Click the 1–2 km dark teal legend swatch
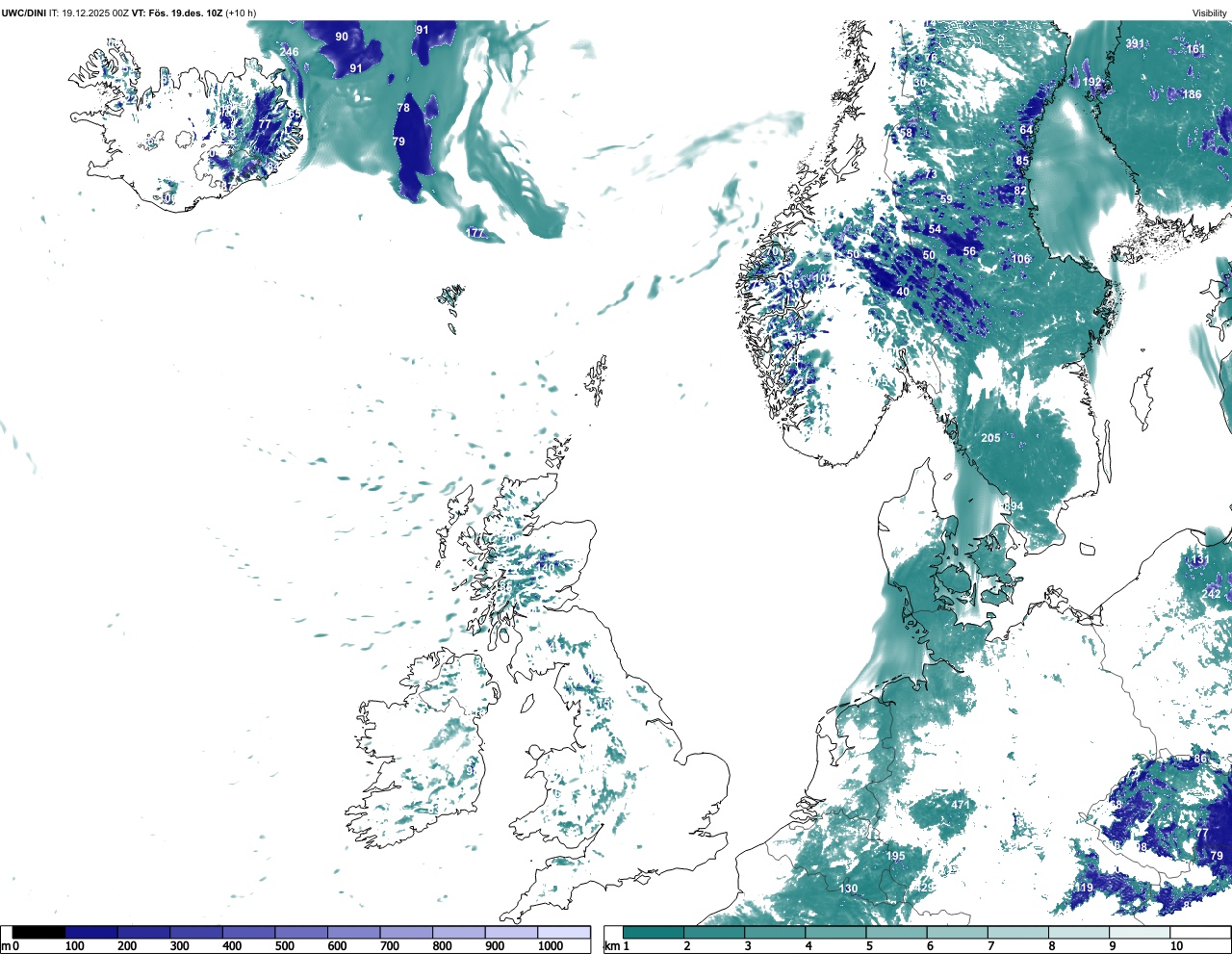1232x954 pixels. (654, 932)
